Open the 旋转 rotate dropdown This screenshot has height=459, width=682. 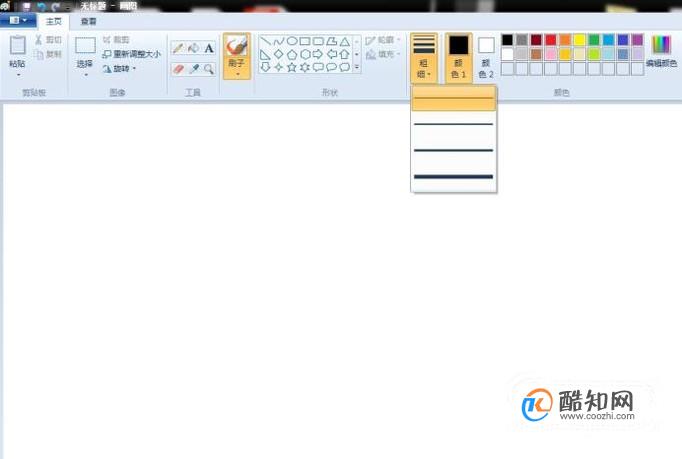pyautogui.click(x=119, y=69)
